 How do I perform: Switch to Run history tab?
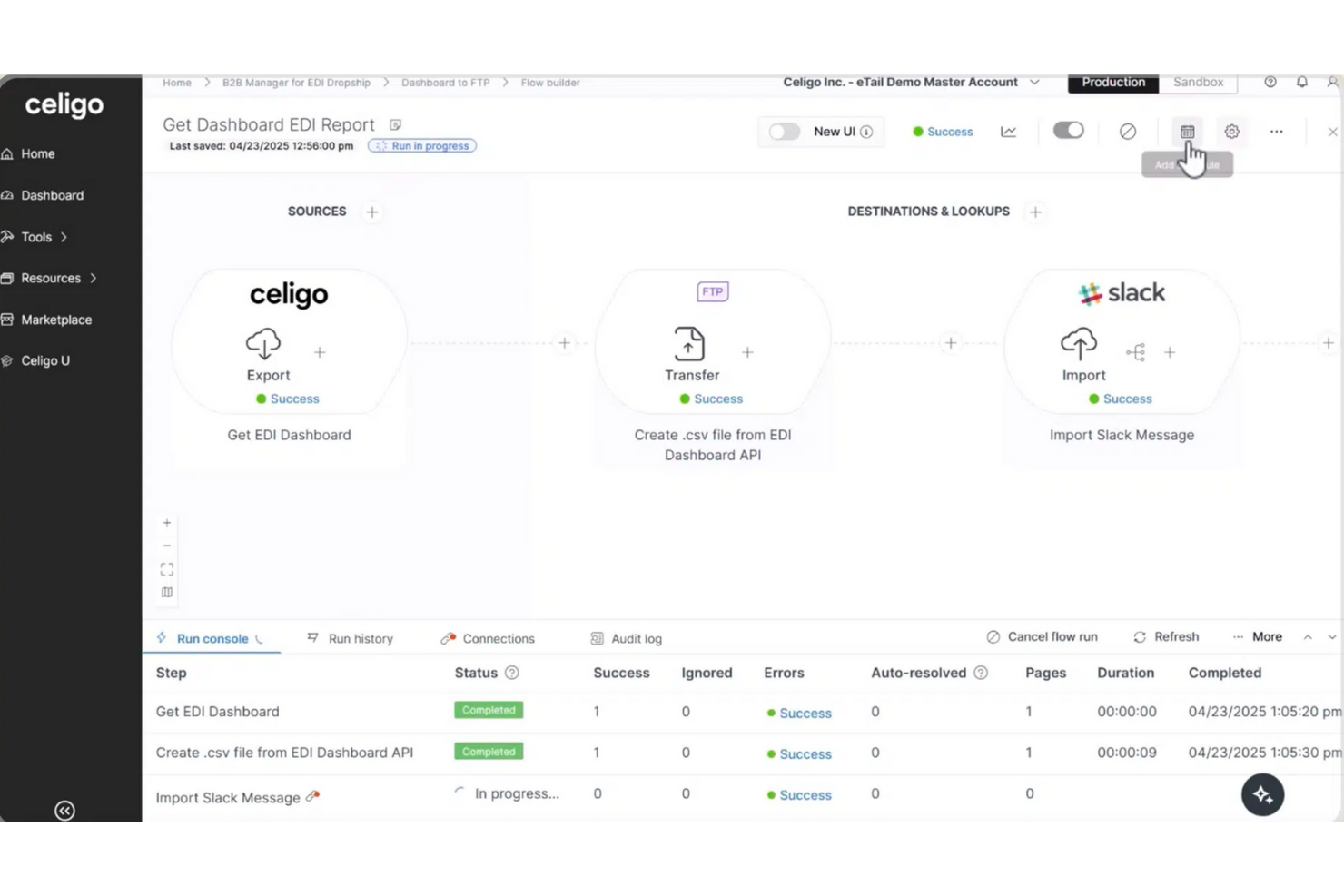(x=351, y=638)
